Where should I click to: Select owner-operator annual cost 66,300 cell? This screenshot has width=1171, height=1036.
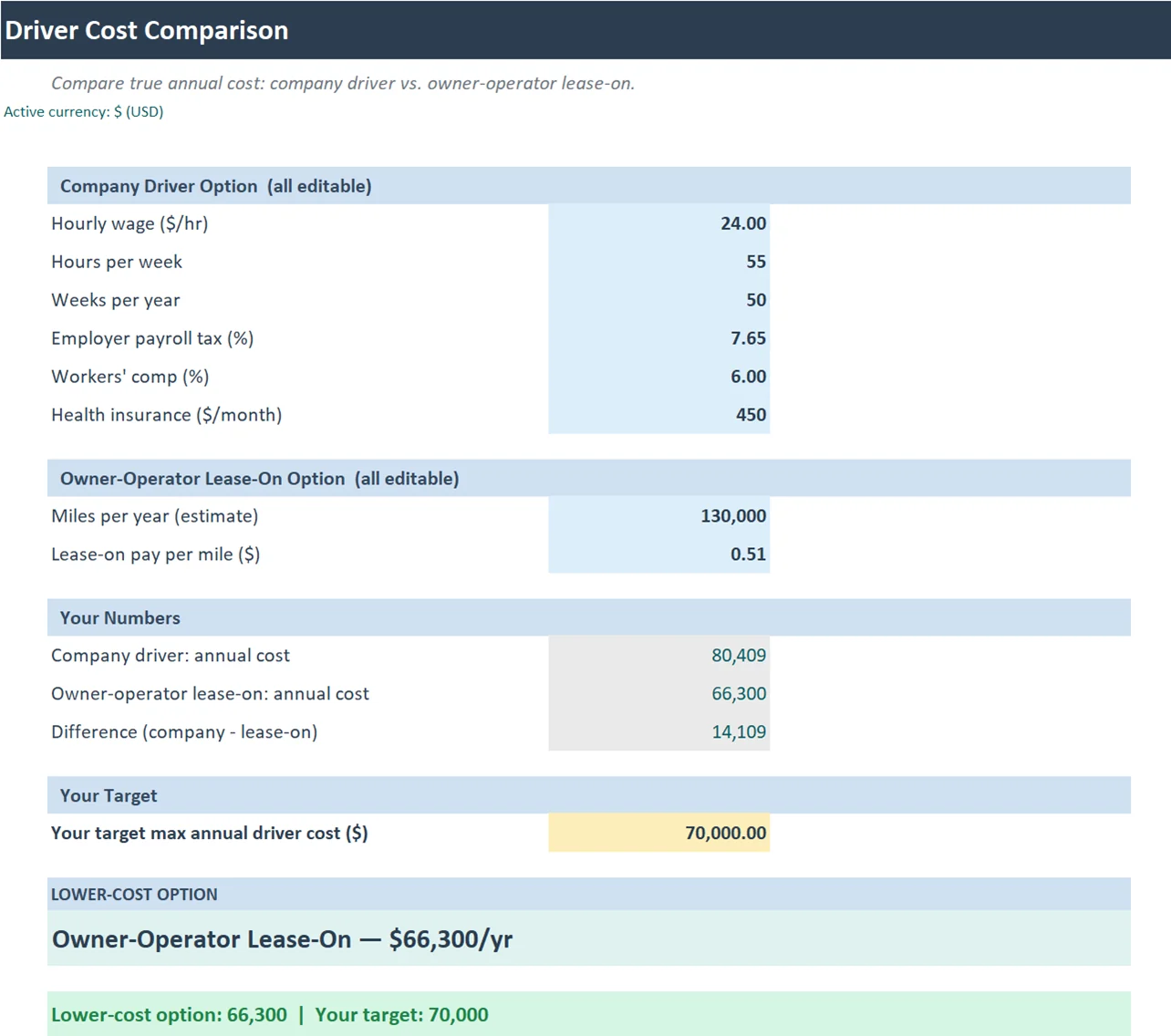point(658,694)
